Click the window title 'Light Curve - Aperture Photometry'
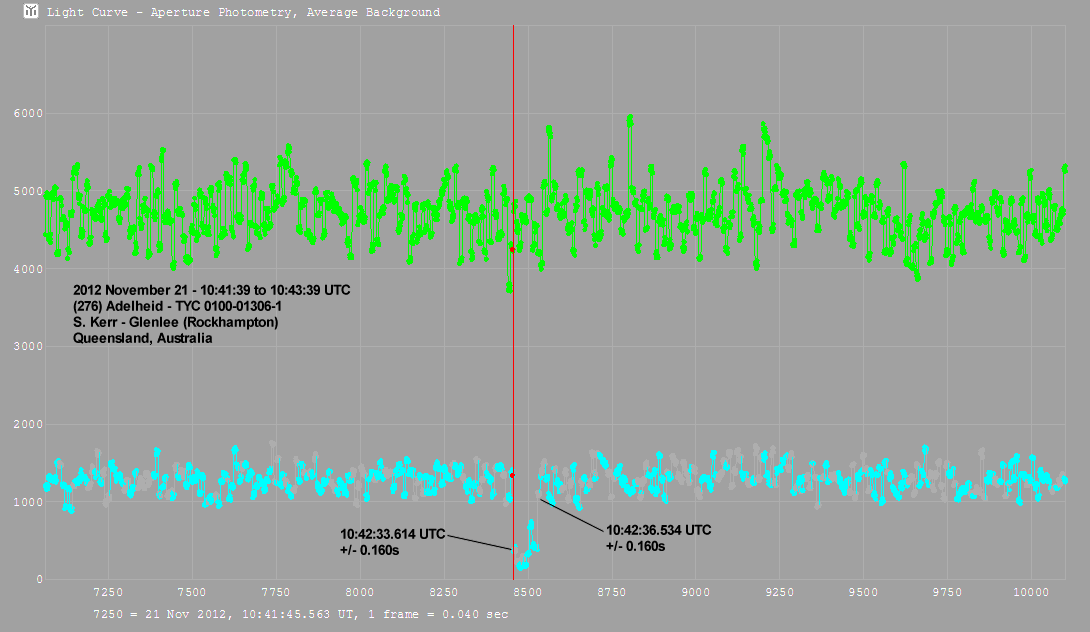The image size is (1090, 632). coord(243,12)
